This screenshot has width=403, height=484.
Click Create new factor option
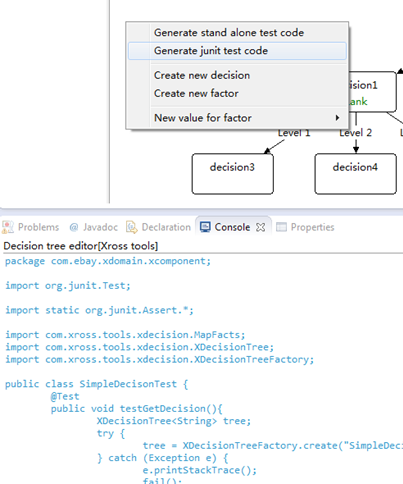(x=237, y=93)
